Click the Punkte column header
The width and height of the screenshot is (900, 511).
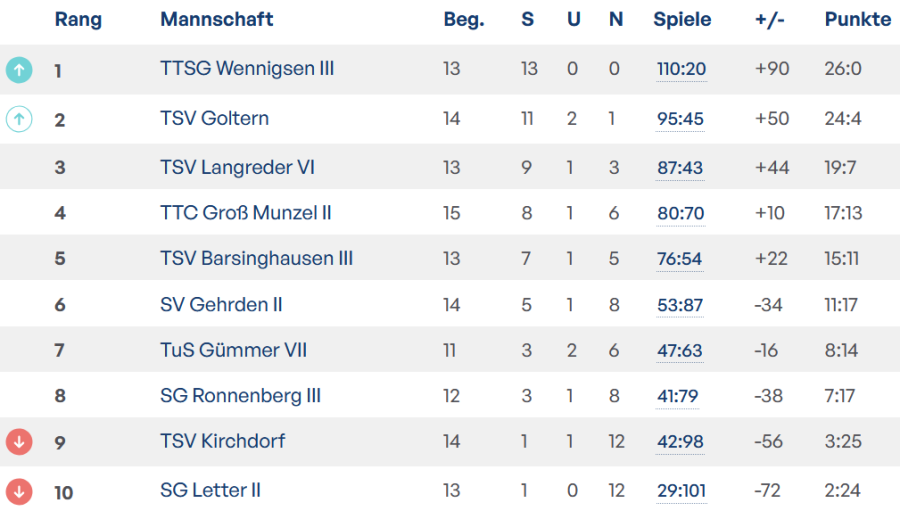point(857,19)
